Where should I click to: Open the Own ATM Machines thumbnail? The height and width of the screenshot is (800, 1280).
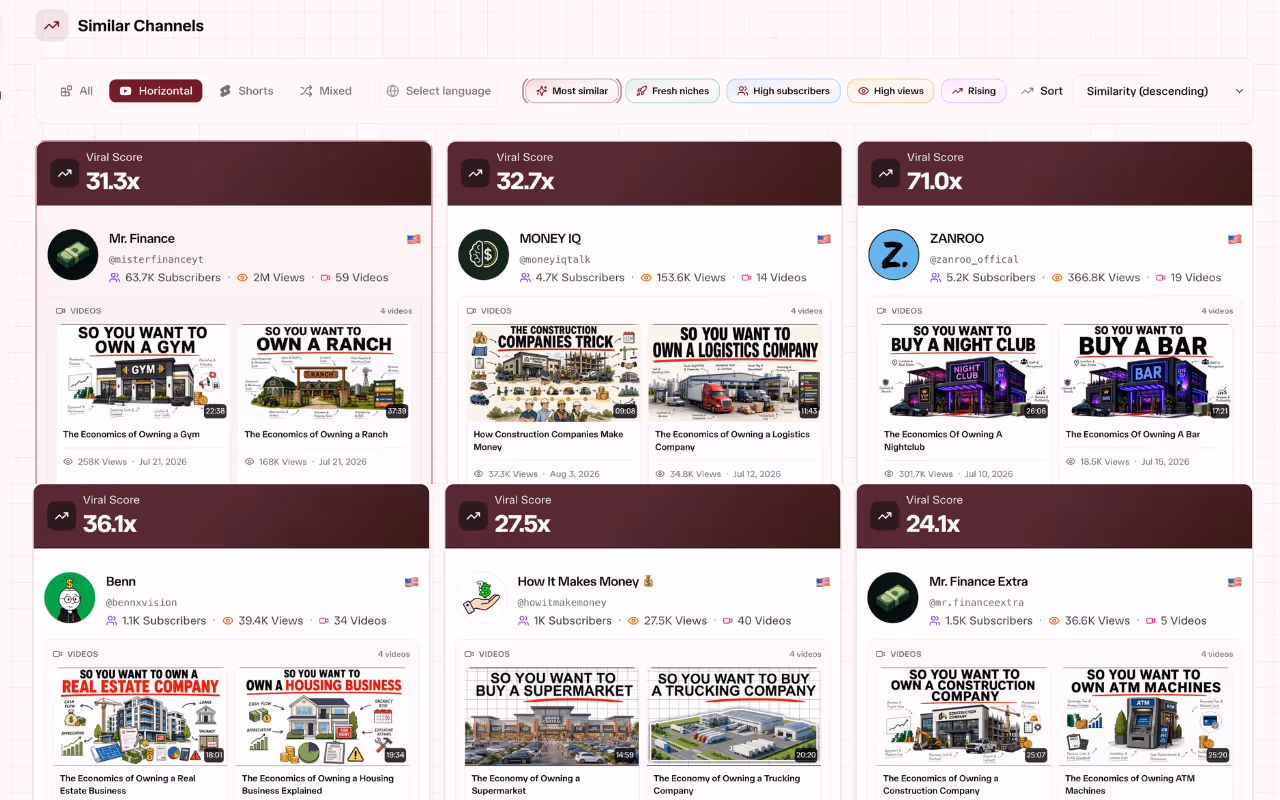(x=1145, y=716)
